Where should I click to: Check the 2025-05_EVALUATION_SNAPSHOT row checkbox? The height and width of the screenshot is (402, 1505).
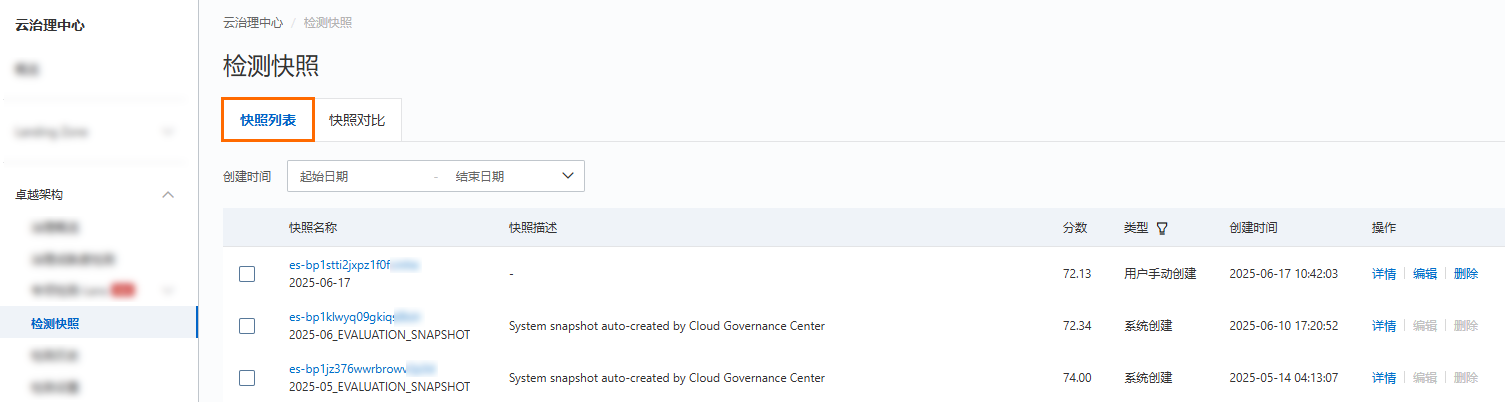[x=247, y=378]
